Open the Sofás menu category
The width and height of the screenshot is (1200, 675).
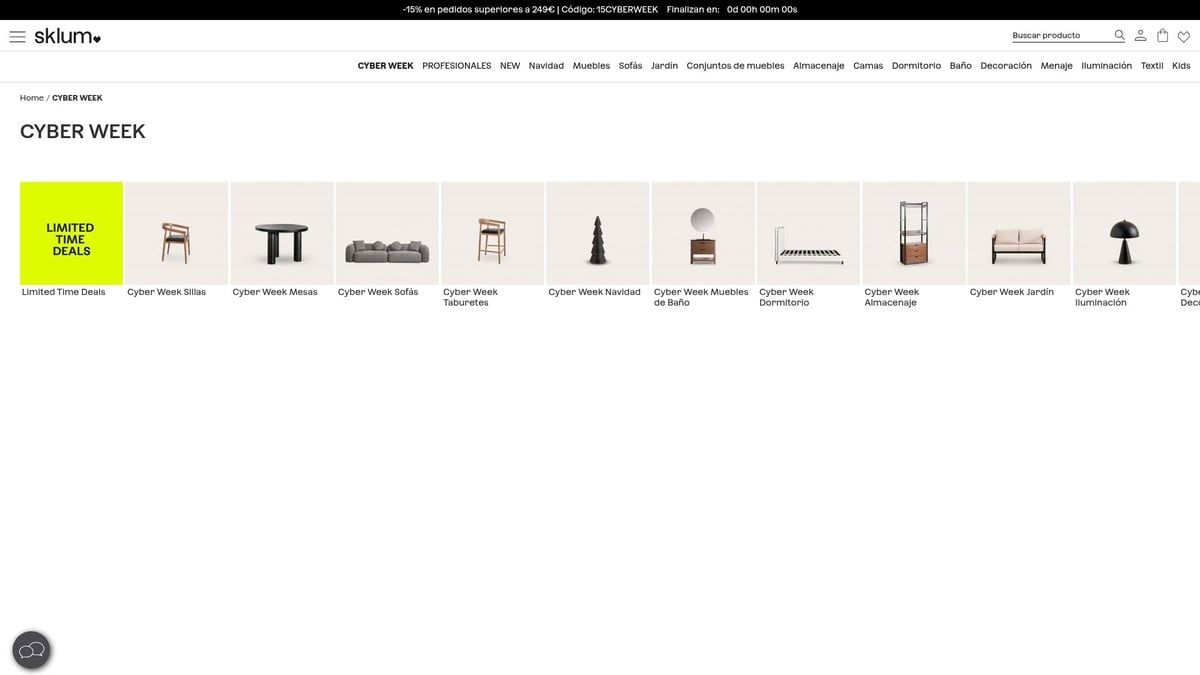point(630,66)
